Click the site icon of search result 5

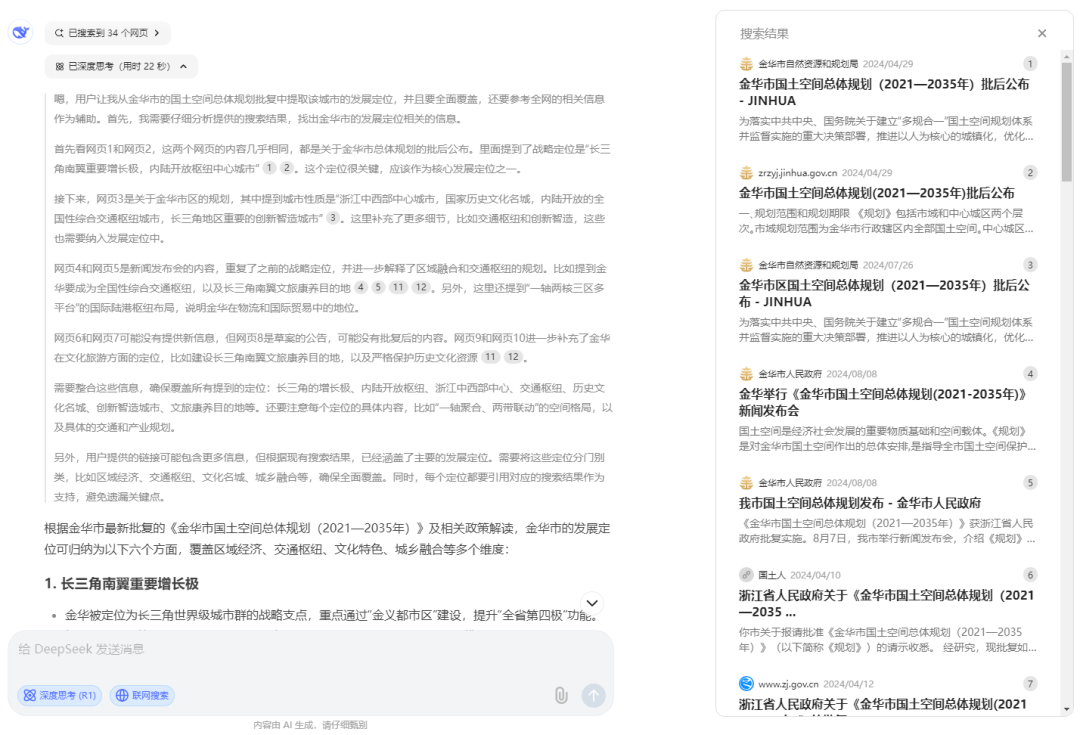(746, 483)
